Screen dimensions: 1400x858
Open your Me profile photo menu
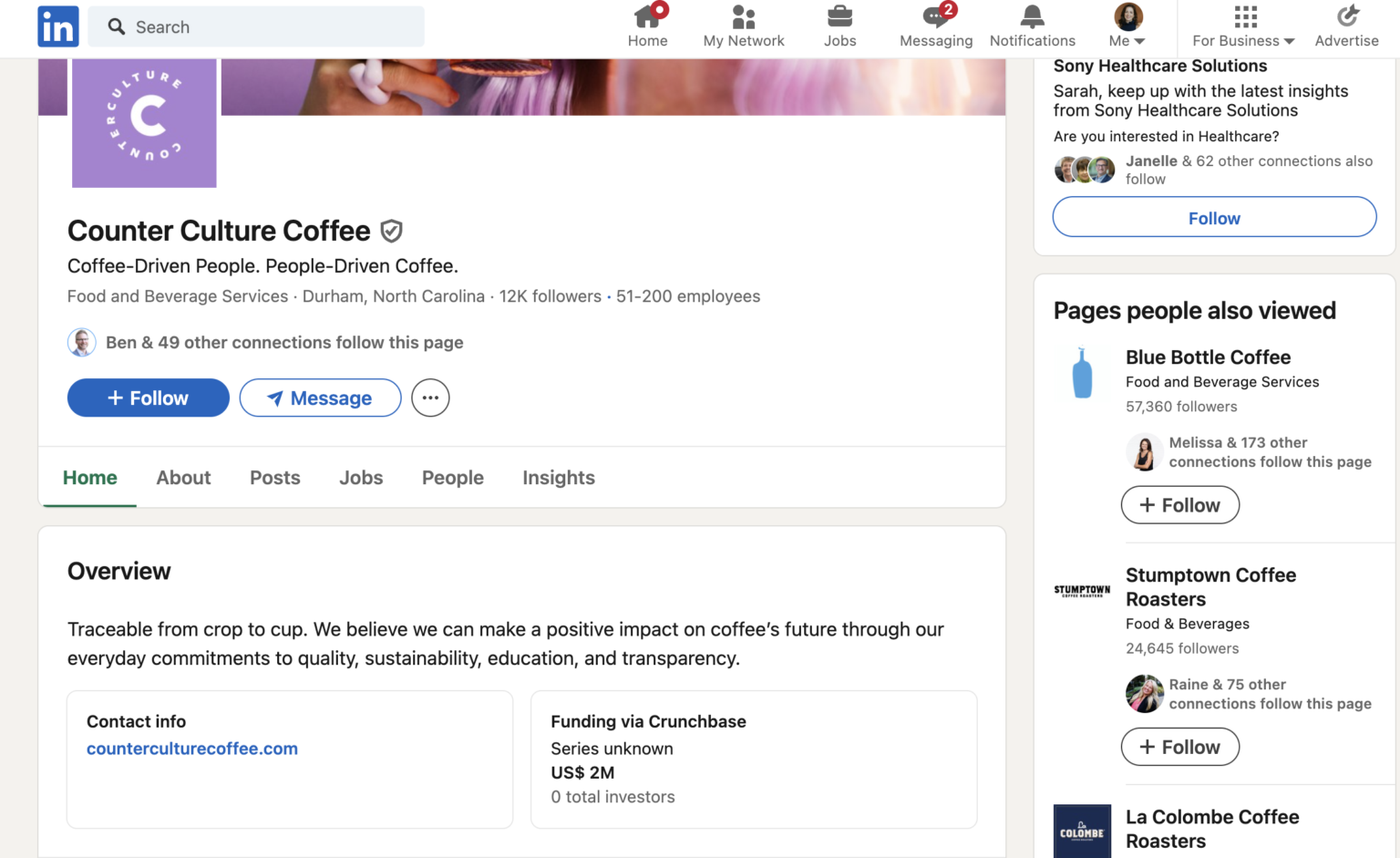coord(1127,16)
